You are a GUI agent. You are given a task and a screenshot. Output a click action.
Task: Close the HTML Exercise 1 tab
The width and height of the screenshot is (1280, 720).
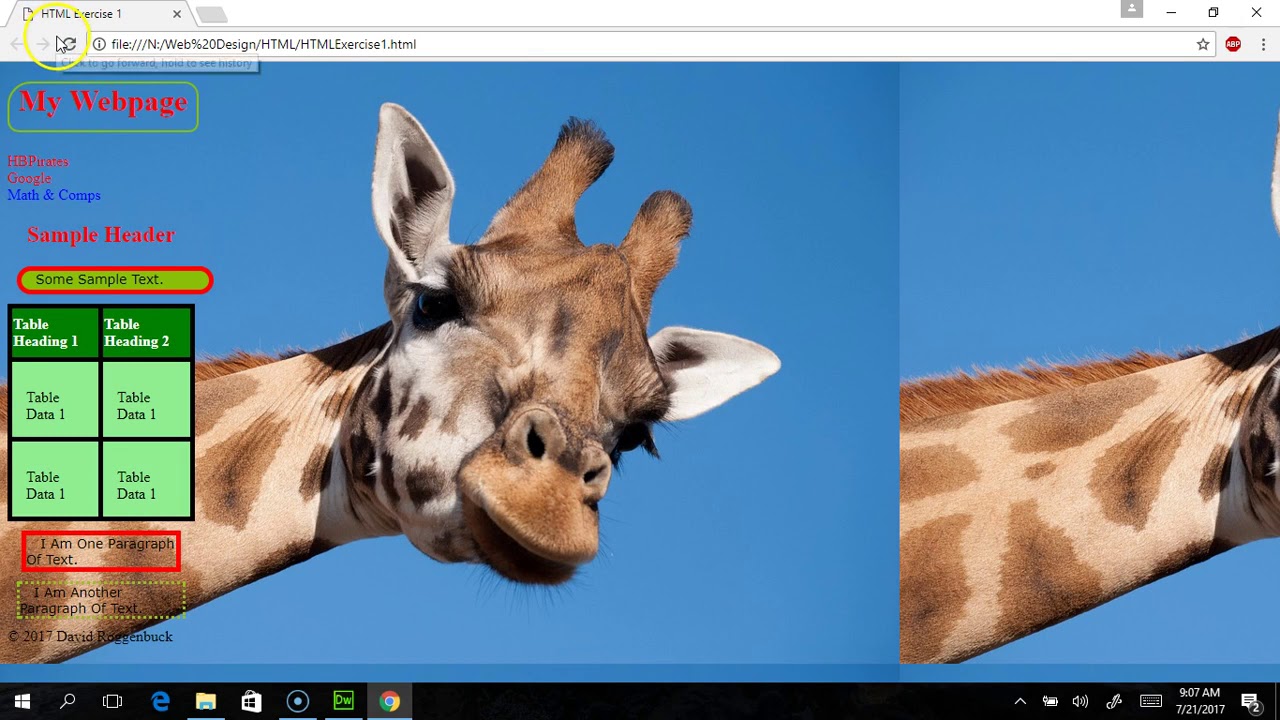coord(177,14)
